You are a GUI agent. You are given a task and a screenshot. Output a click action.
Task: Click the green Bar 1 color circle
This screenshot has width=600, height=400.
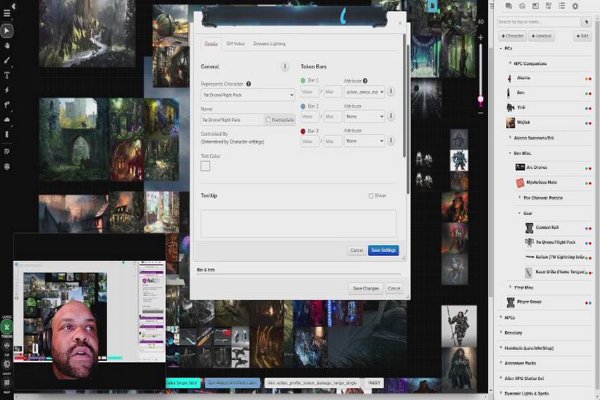tap(303, 81)
